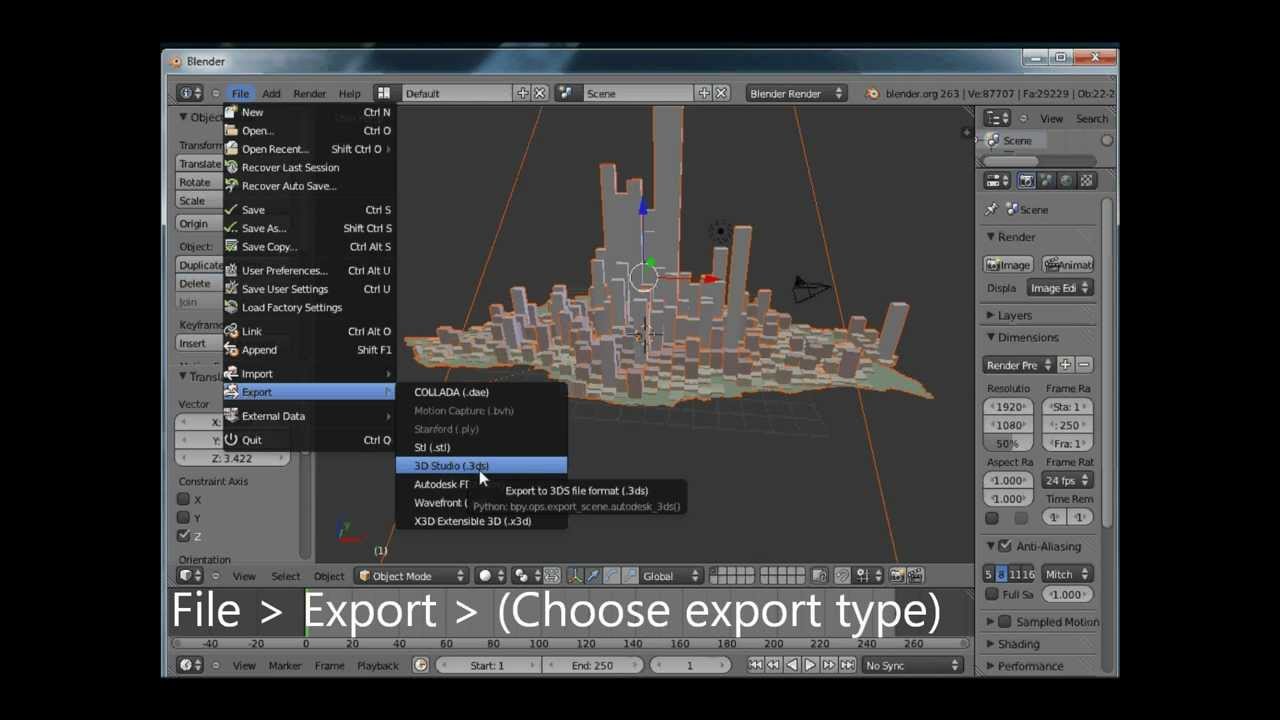Image resolution: width=1280 pixels, height=720 pixels.
Task: Enable the Full Sample checkbox
Action: [x=991, y=594]
